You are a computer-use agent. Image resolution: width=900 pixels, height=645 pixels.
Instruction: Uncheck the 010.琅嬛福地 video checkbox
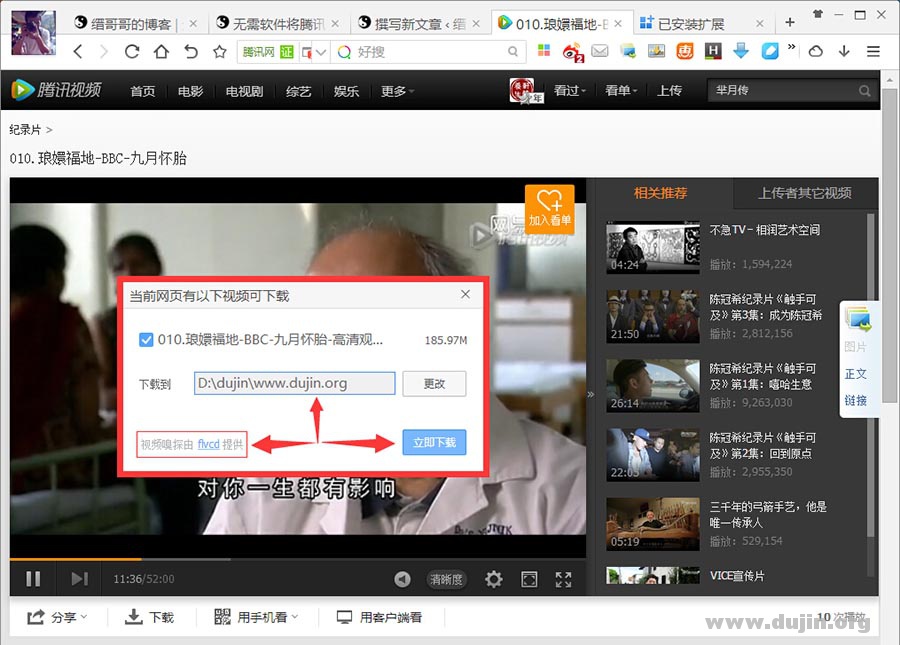point(146,340)
